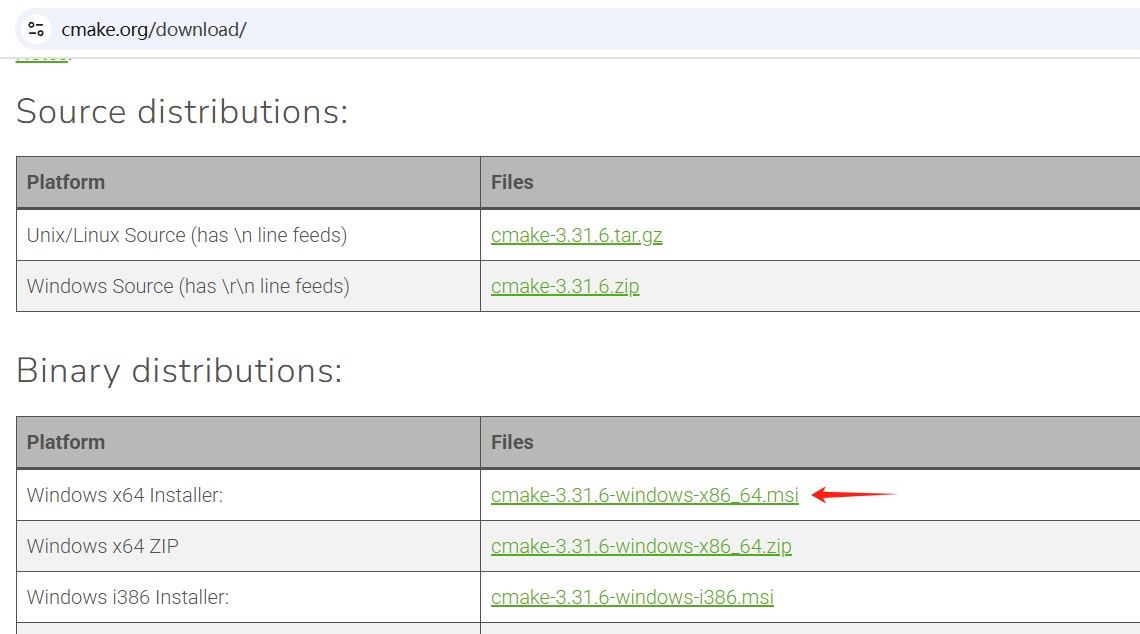Select the Source distributions heading
The width and height of the screenshot is (1140, 634).
click(x=180, y=111)
